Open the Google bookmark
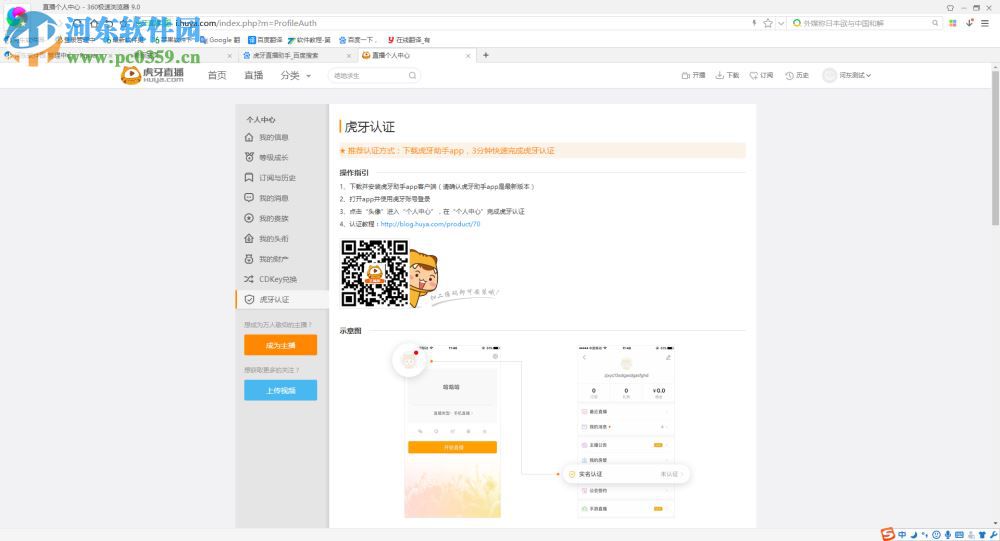This screenshot has width=1000, height=541. tap(220, 40)
